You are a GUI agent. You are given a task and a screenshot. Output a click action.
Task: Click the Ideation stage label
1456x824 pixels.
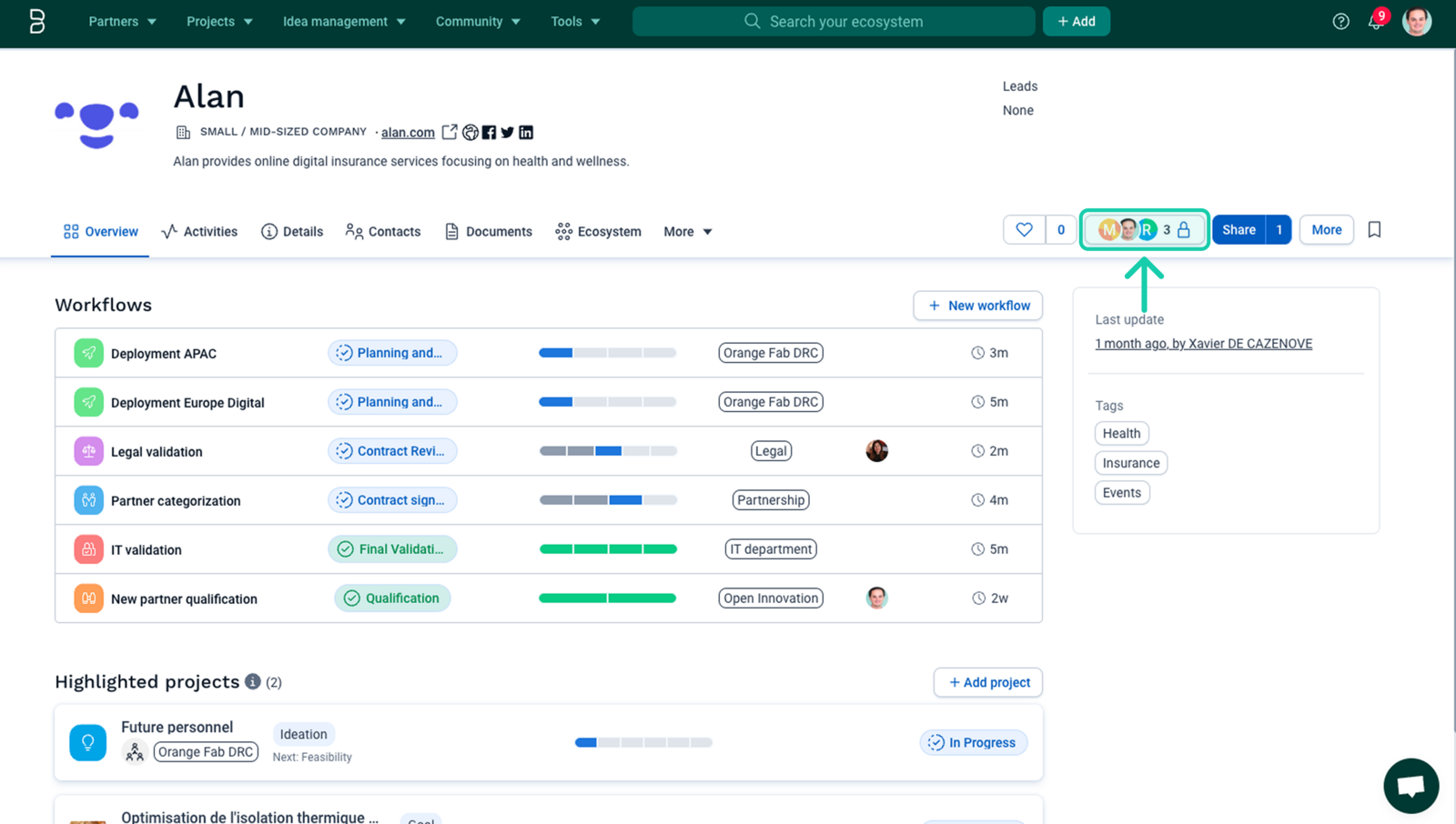pyautogui.click(x=304, y=734)
